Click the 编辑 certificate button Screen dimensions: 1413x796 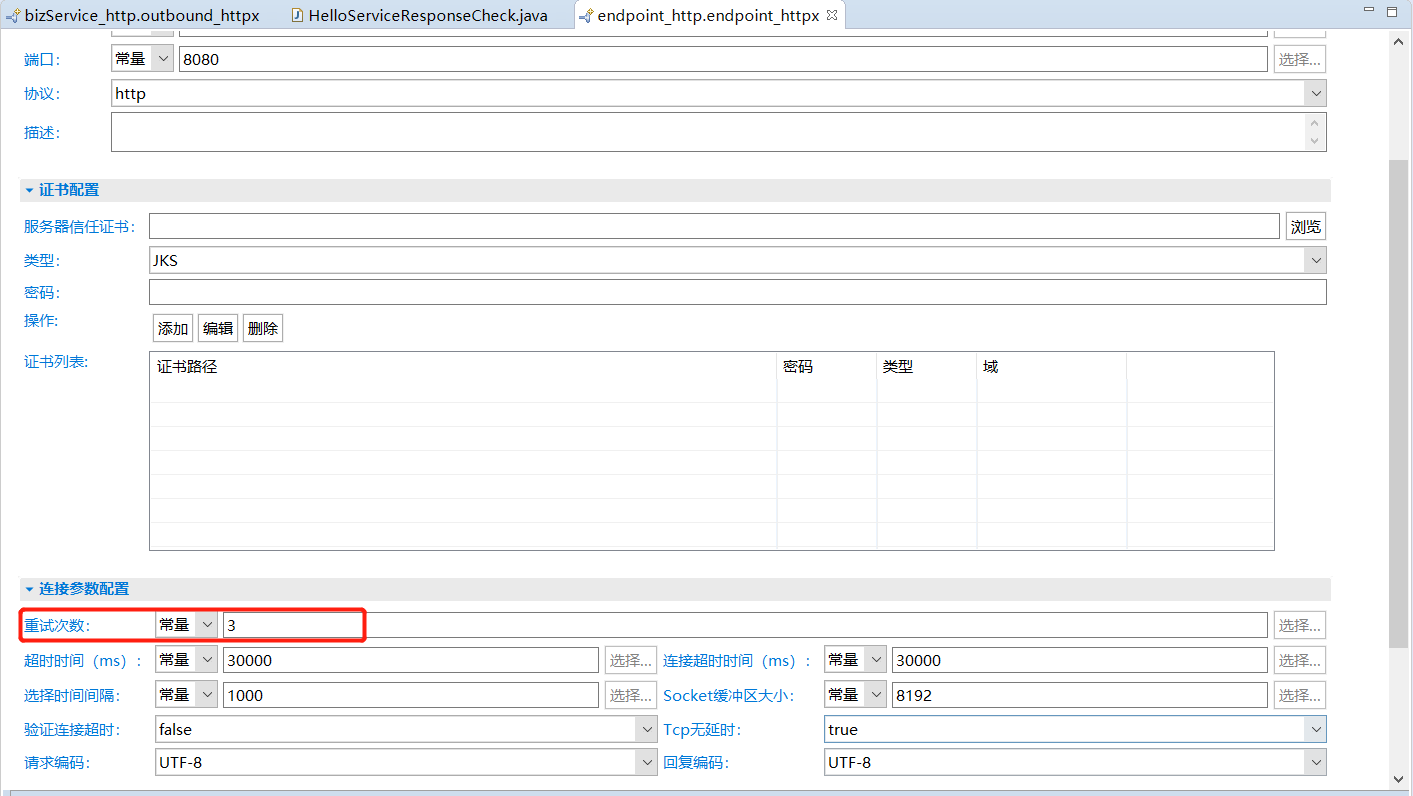coord(218,328)
